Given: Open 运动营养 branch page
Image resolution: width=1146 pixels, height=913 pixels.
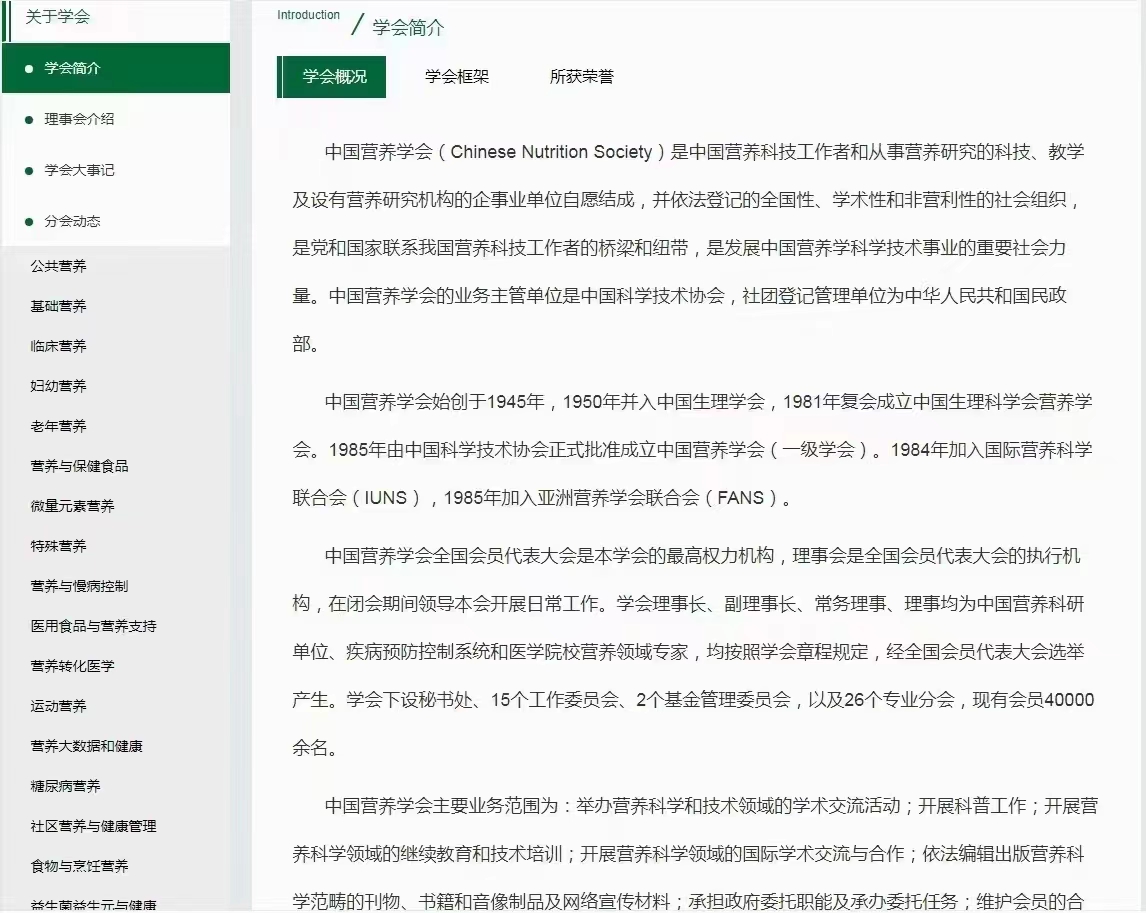Looking at the screenshot, I should coord(58,706).
